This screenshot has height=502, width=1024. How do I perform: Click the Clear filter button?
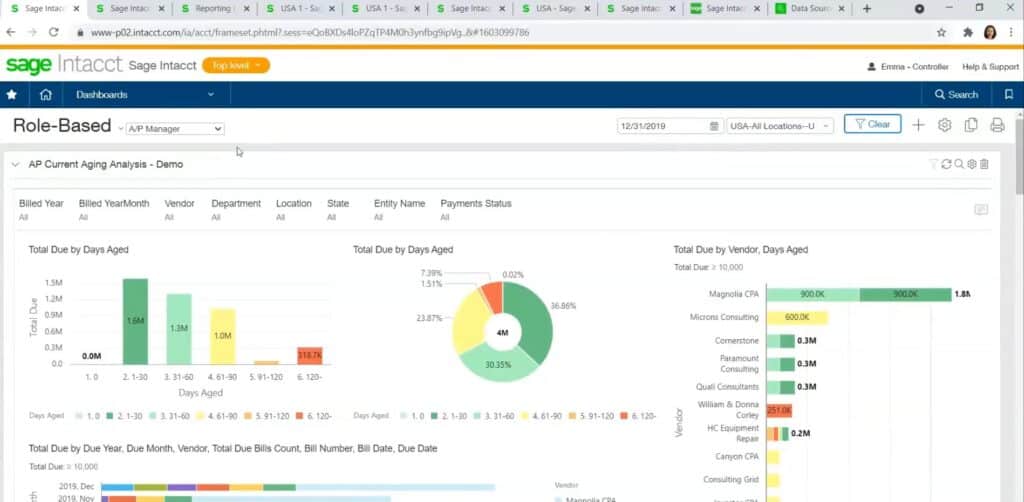tap(872, 124)
